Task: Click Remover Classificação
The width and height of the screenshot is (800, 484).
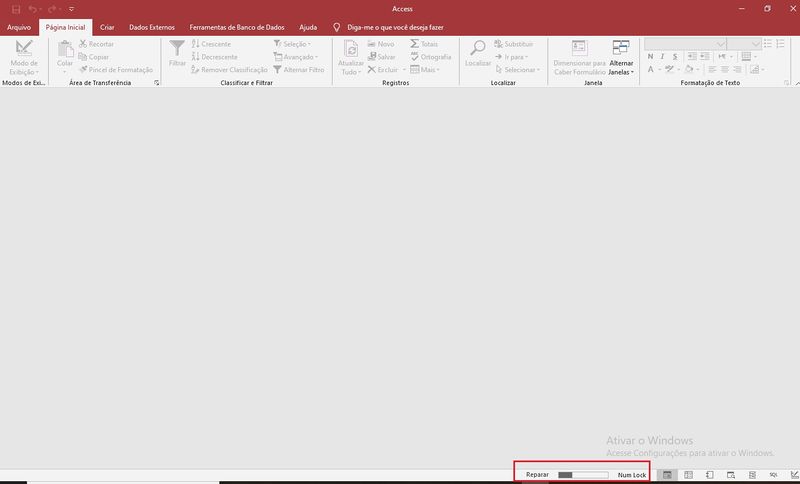Action: [x=229, y=69]
